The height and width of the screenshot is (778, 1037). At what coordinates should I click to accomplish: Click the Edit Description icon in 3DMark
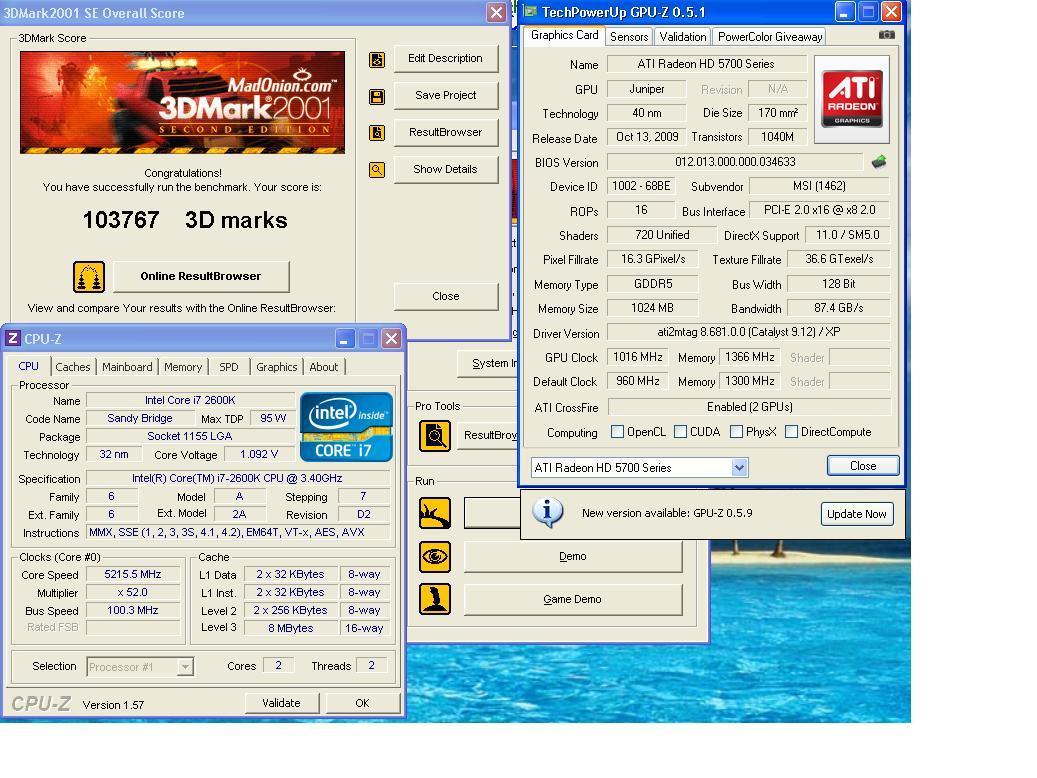click(377, 60)
